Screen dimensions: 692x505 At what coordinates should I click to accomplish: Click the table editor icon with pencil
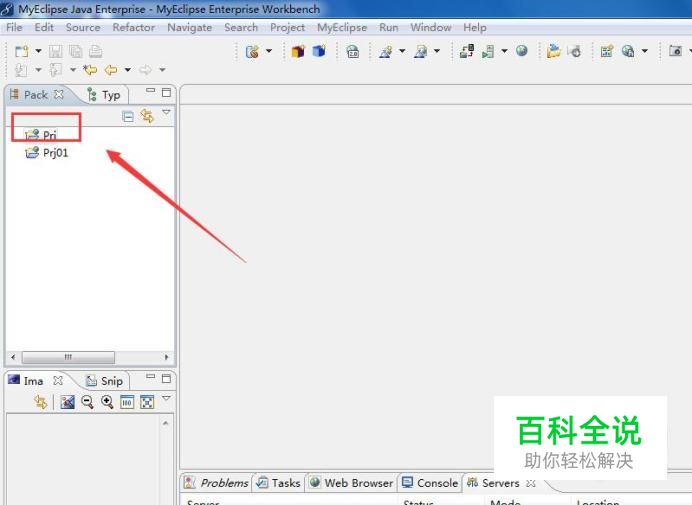[607, 51]
